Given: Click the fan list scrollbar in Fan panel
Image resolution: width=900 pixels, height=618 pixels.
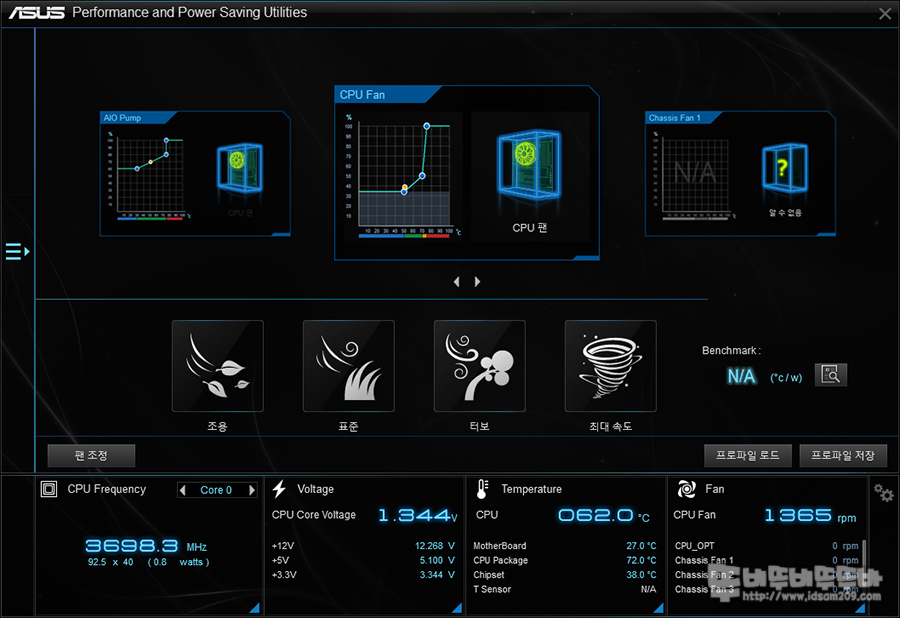Looking at the screenshot, I should click(x=864, y=559).
